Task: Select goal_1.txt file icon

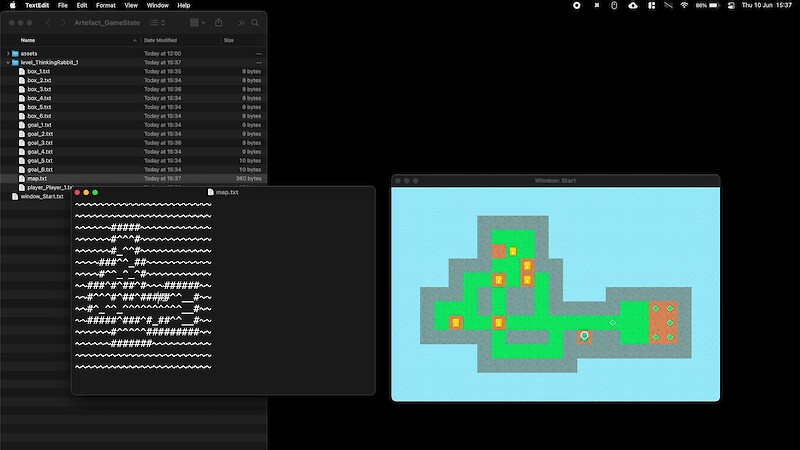Action: coord(22,125)
